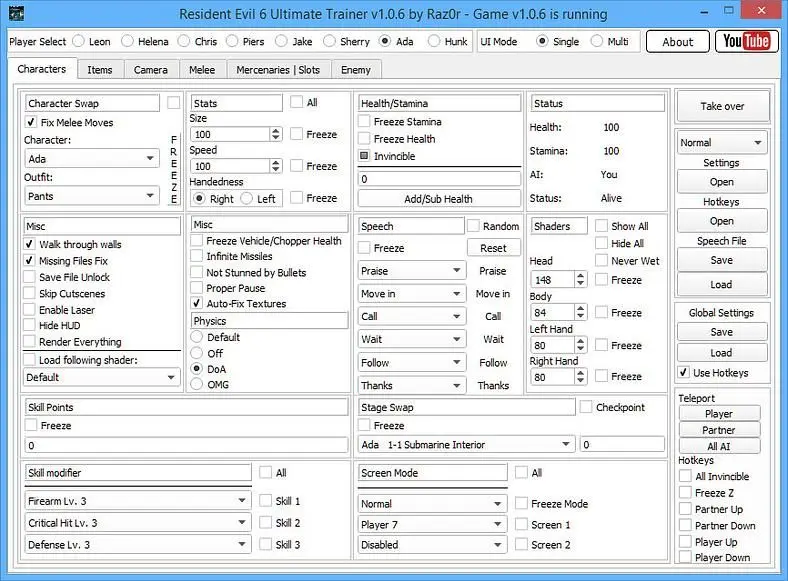Open the Disabled screen dropdown

point(432,545)
